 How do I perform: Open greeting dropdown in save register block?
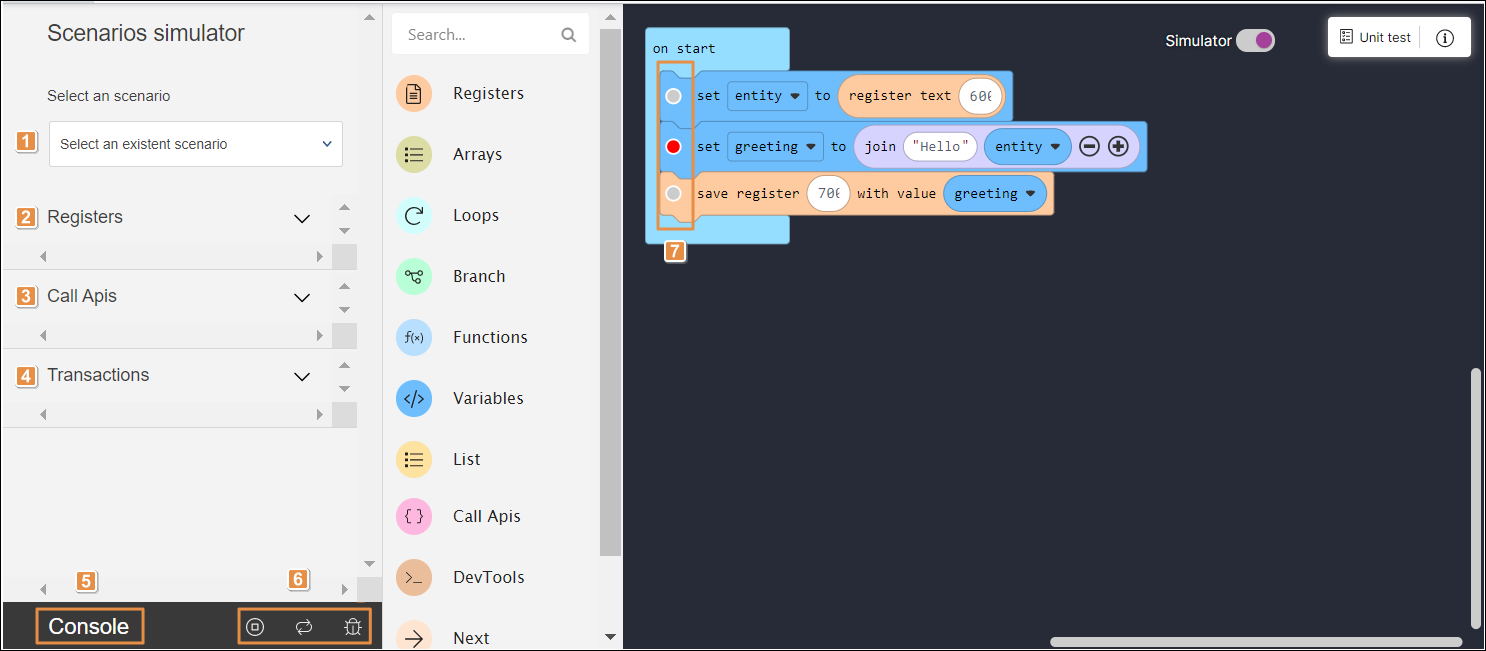click(994, 194)
